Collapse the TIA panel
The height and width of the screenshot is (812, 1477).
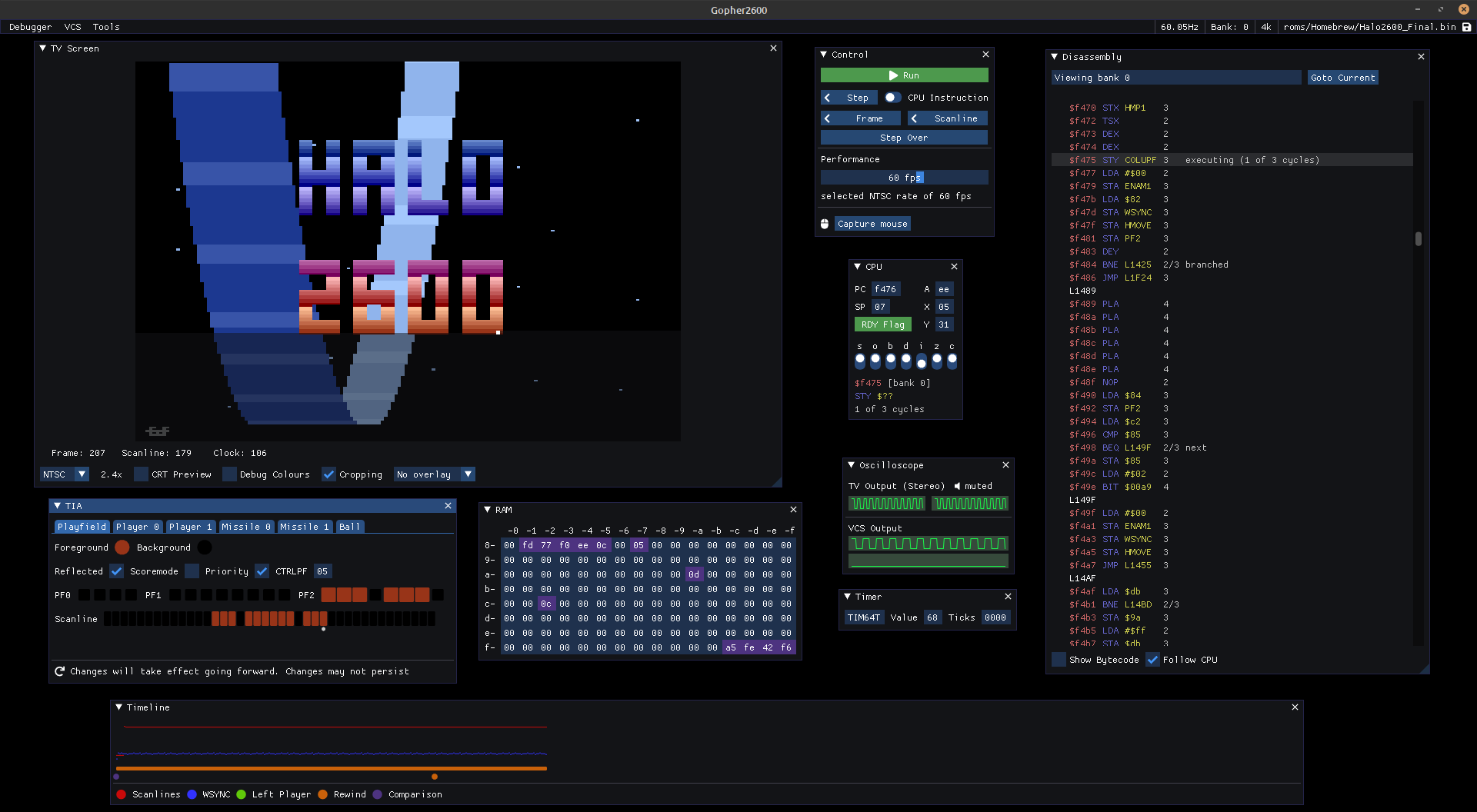[58, 506]
